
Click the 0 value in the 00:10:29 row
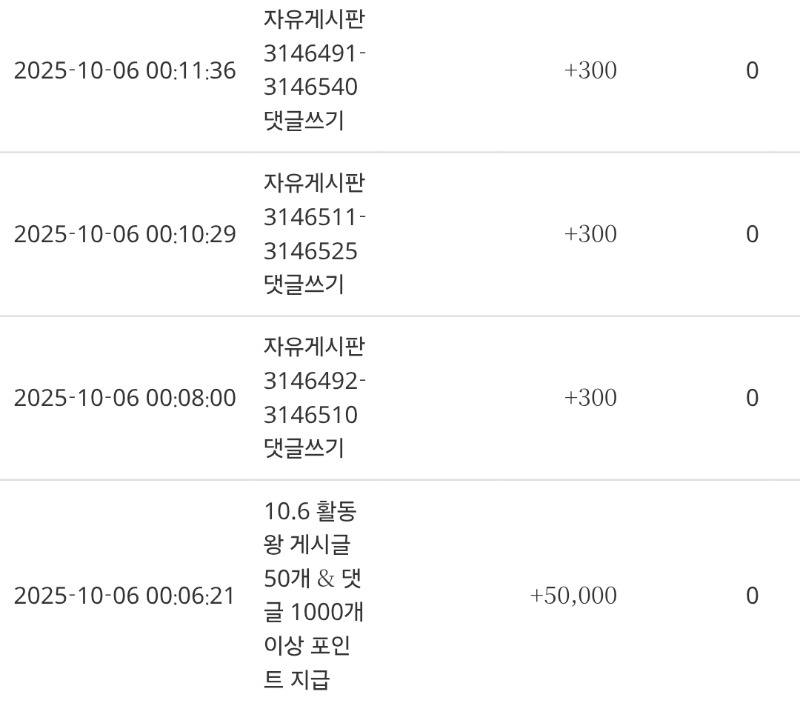click(x=752, y=234)
